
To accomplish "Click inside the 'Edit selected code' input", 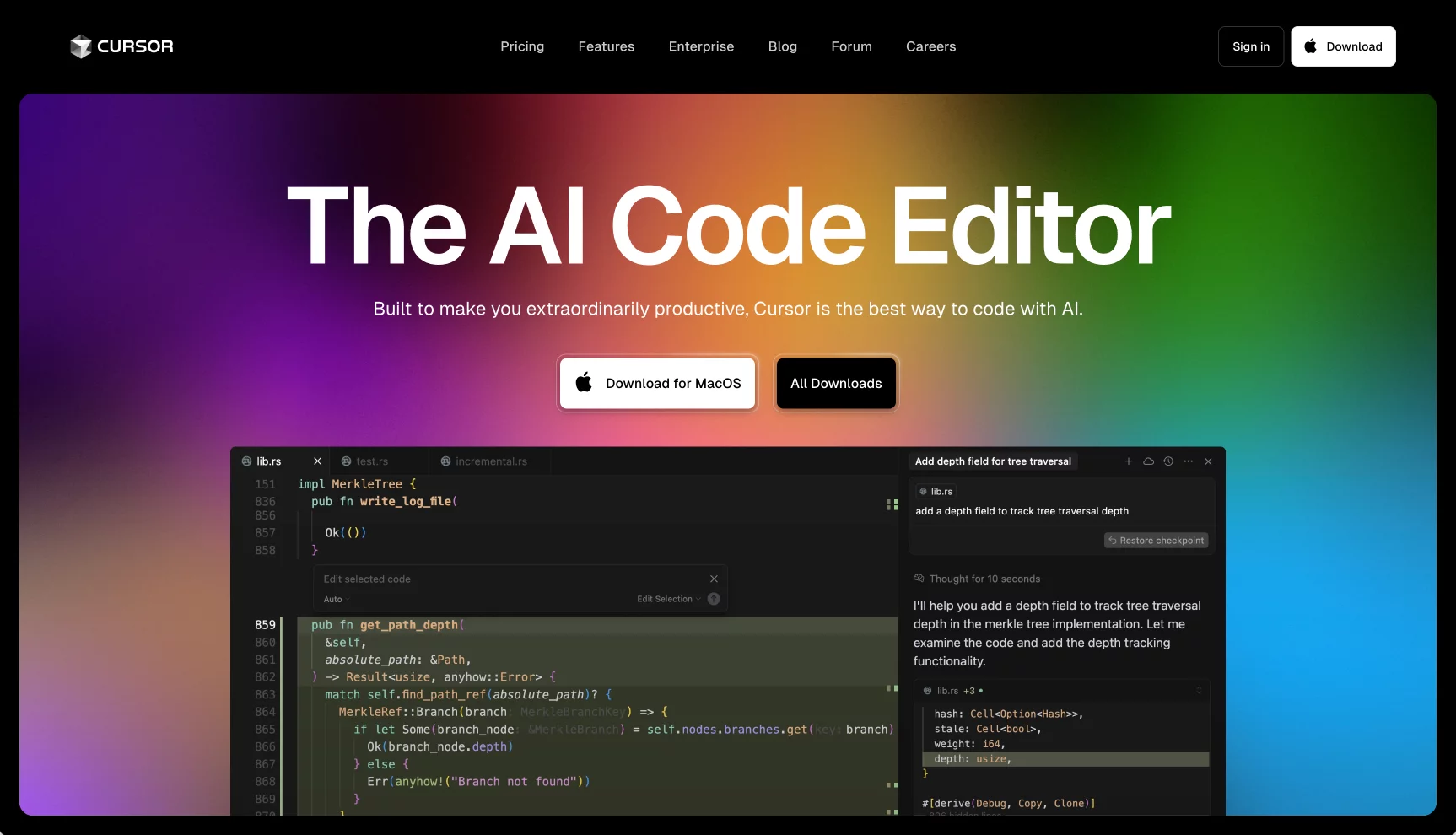I will tap(510, 579).
